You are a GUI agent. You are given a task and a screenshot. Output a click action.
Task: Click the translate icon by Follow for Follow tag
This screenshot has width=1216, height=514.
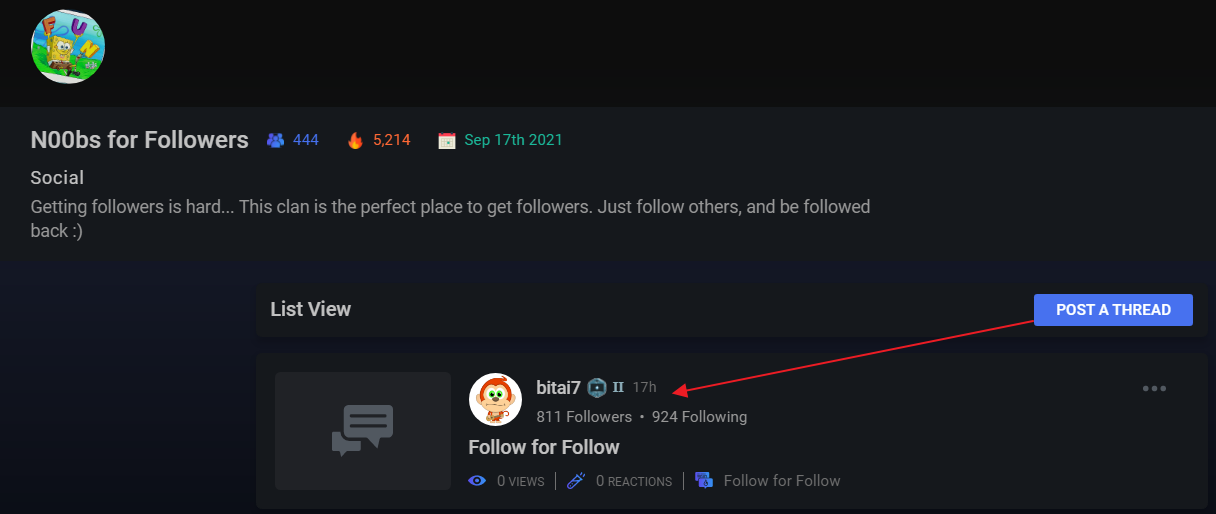(x=704, y=481)
